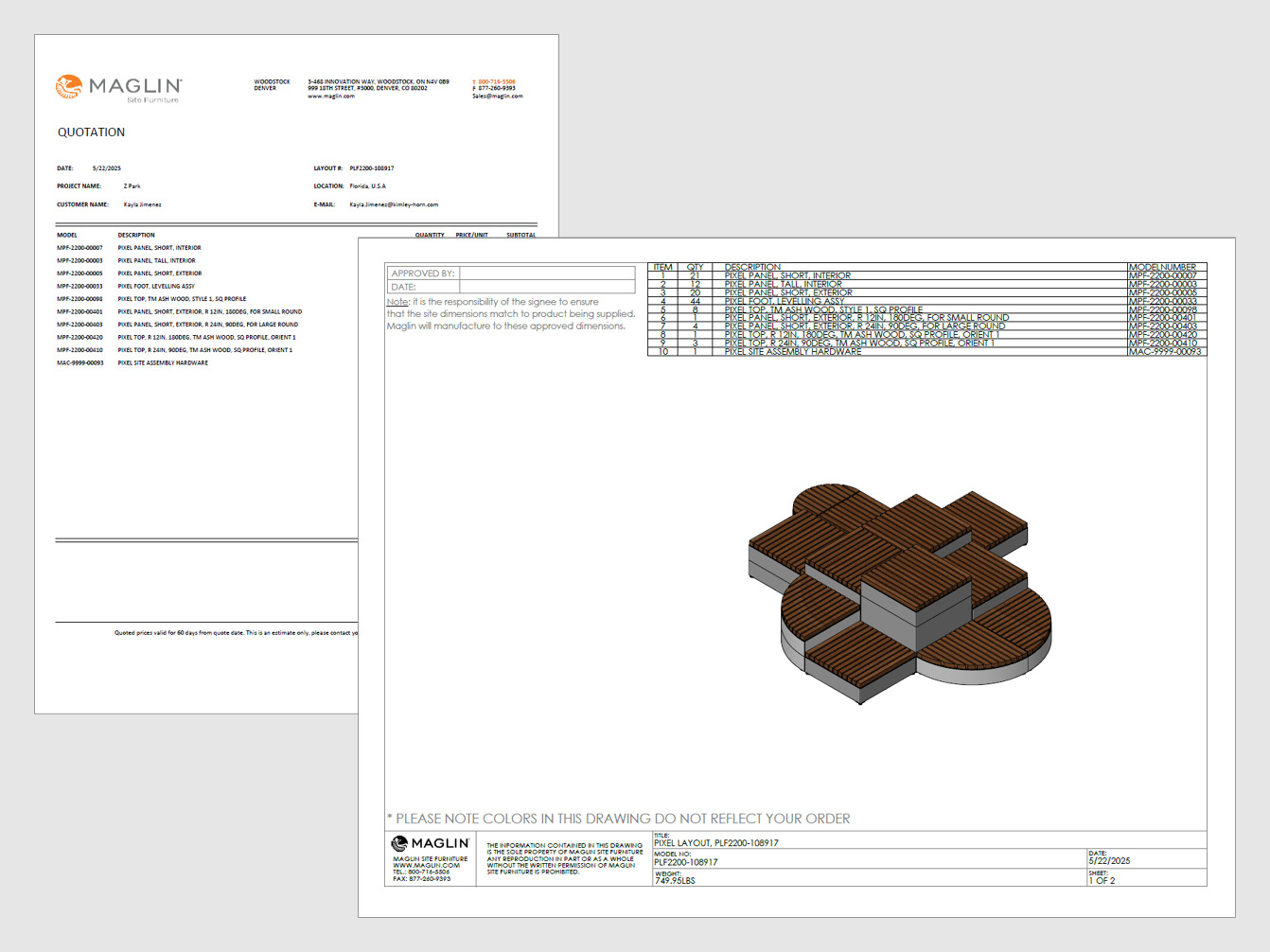Click the sheet indicator 1 OF 2
Image resolution: width=1270 pixels, height=952 pixels.
(x=1102, y=880)
